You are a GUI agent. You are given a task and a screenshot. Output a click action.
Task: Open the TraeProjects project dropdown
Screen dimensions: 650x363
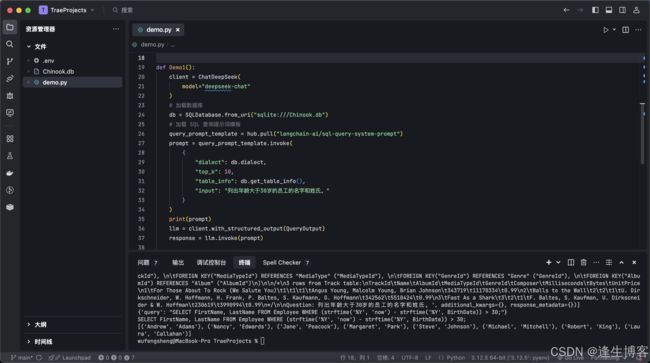click(x=67, y=10)
